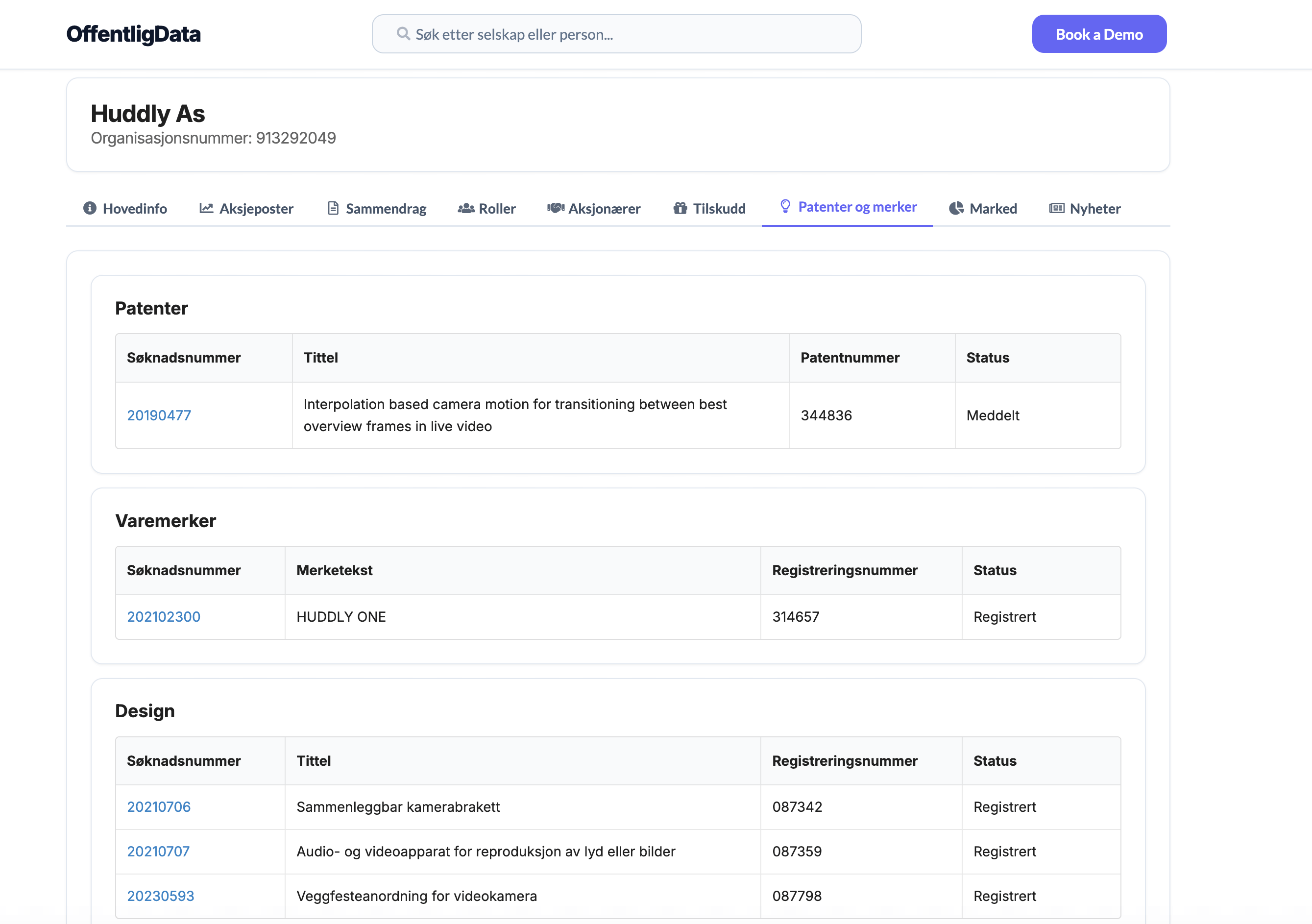Click the Hovedinfo info circle icon
1312x924 pixels.
point(90,208)
